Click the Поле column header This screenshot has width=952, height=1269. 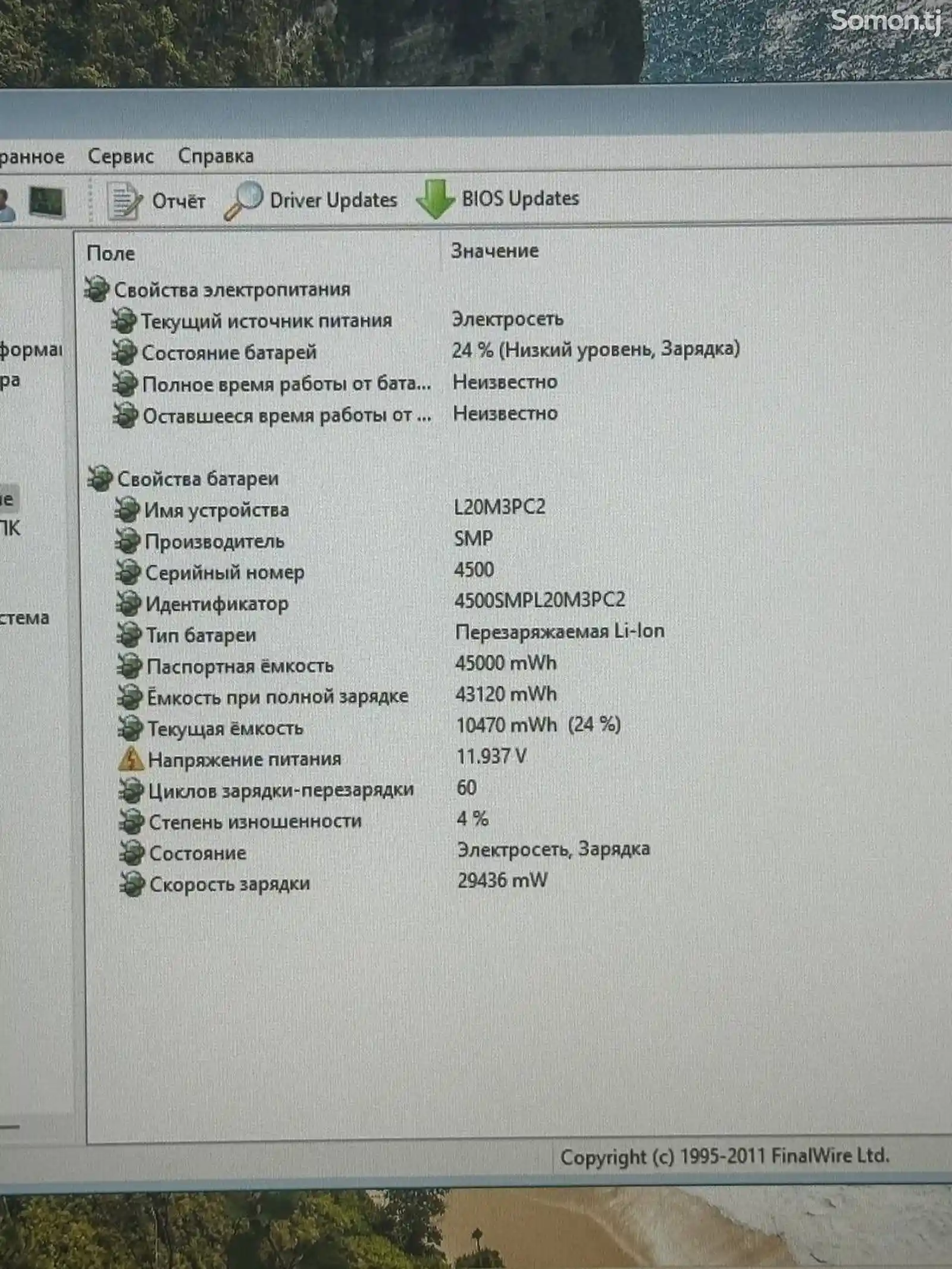click(x=111, y=254)
